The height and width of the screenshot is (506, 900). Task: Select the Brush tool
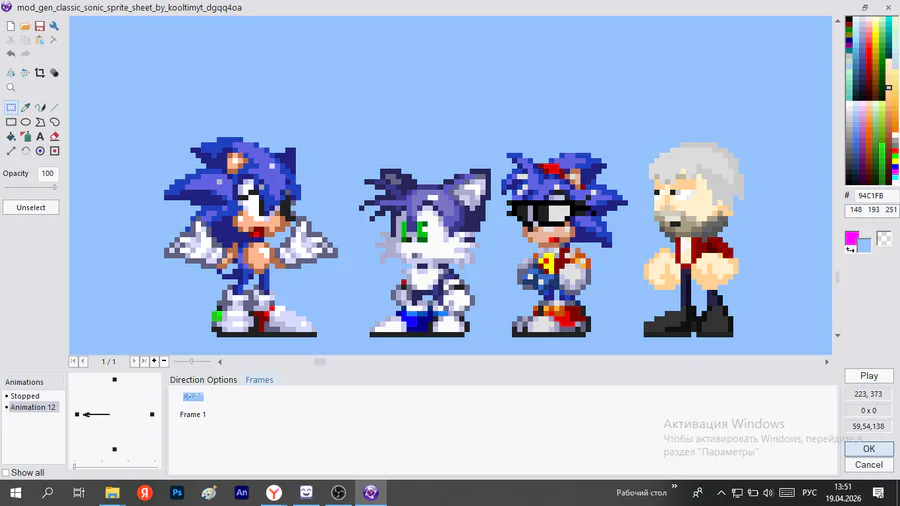click(x=40, y=107)
